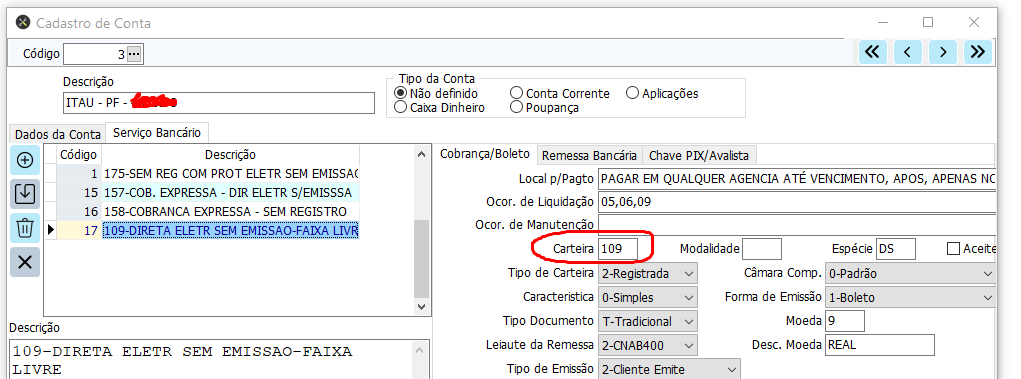Go to previous record arrow button
This screenshot has height=379, width=1021.
point(908,51)
